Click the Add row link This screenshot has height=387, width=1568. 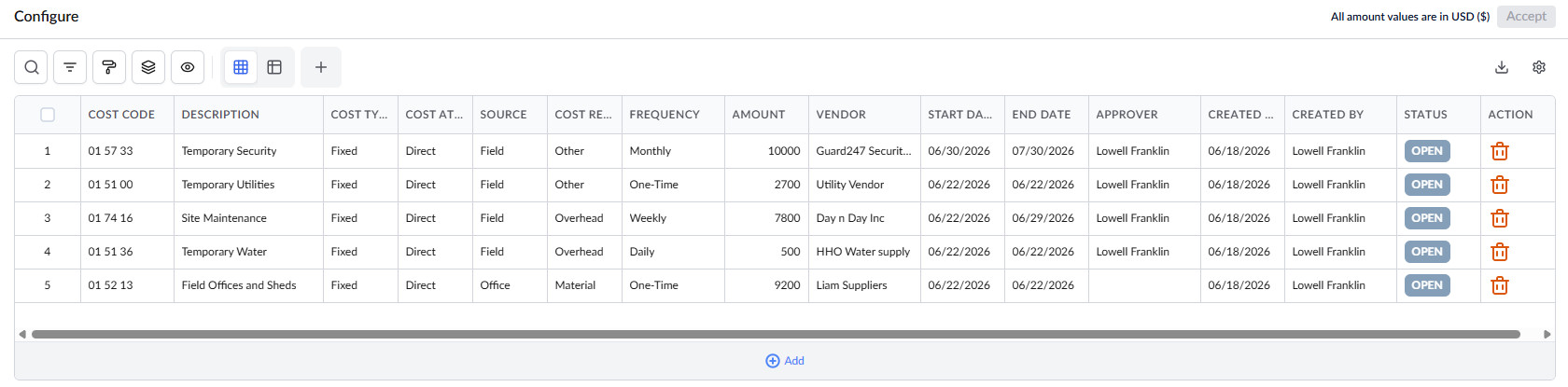coord(785,361)
